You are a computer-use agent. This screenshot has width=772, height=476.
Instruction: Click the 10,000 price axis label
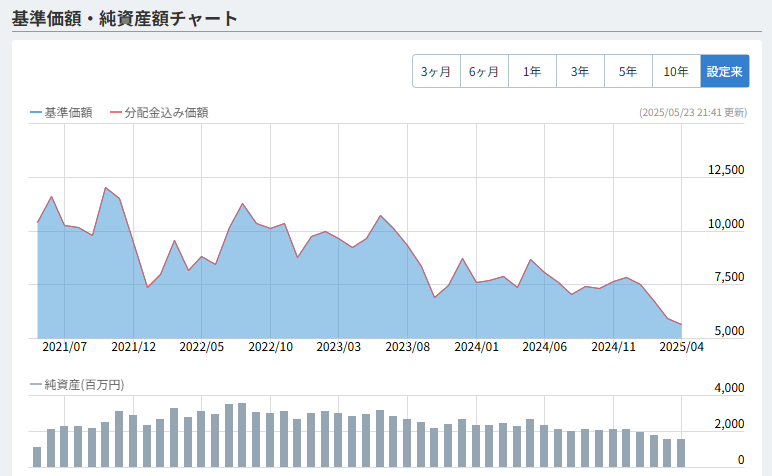(726, 224)
